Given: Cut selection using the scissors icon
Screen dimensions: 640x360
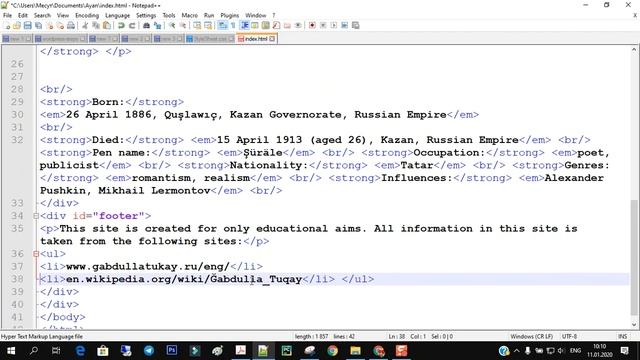Looking at the screenshot, I should [x=85, y=25].
